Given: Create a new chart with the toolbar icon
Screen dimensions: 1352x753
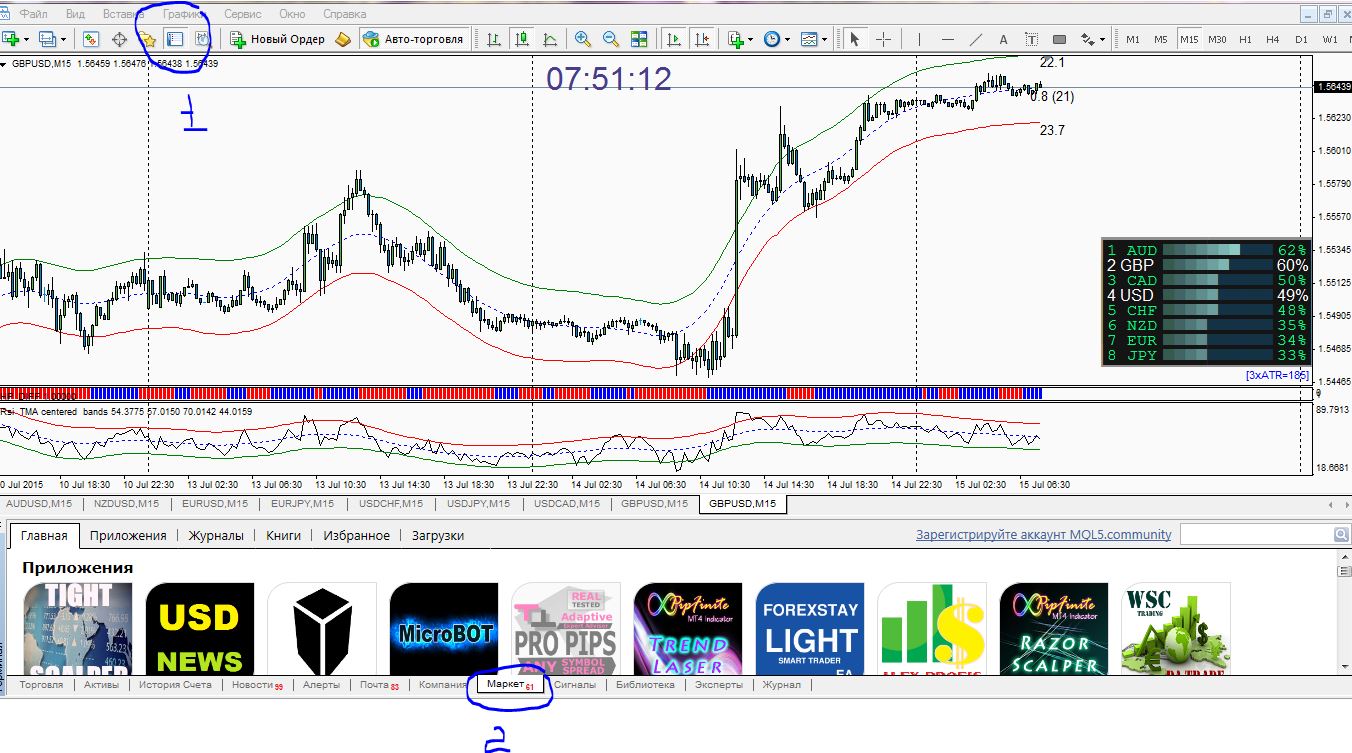Looking at the screenshot, I should point(12,39).
